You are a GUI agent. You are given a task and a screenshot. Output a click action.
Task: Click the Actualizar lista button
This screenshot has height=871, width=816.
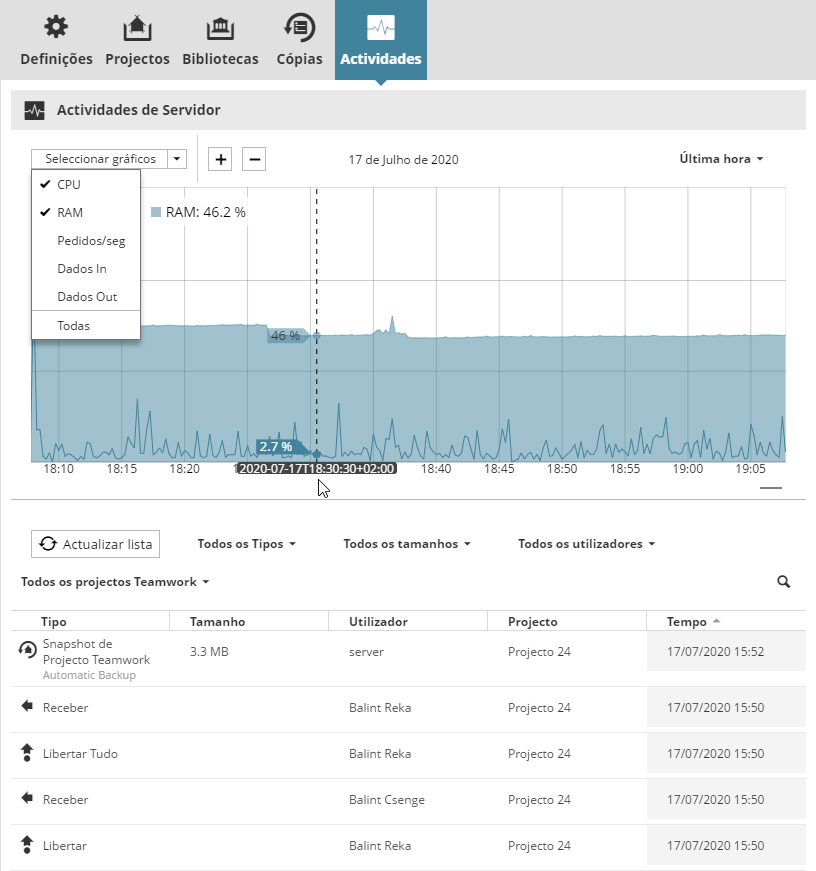click(x=96, y=544)
